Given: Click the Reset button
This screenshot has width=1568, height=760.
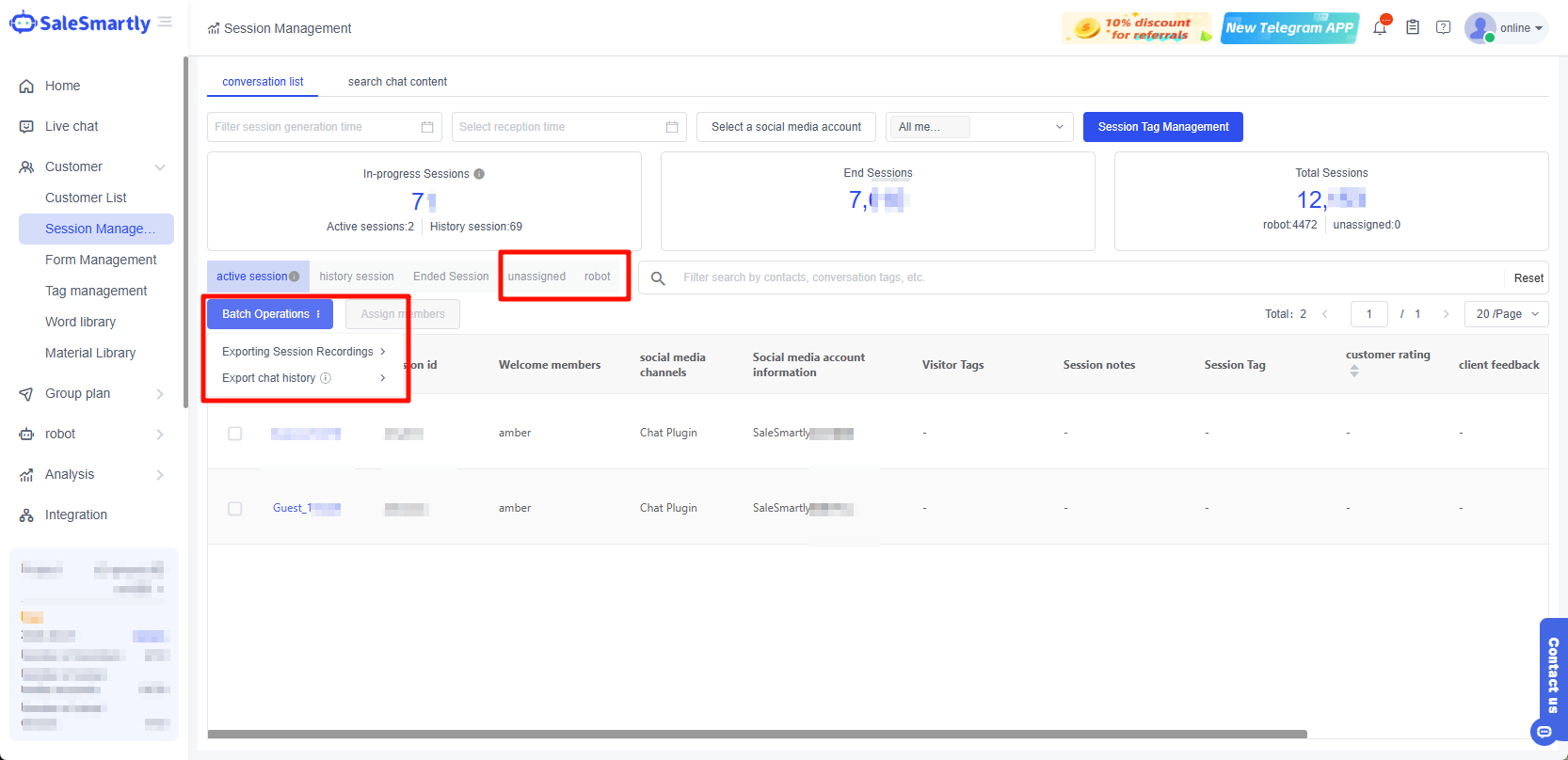Looking at the screenshot, I should pos(1528,278).
